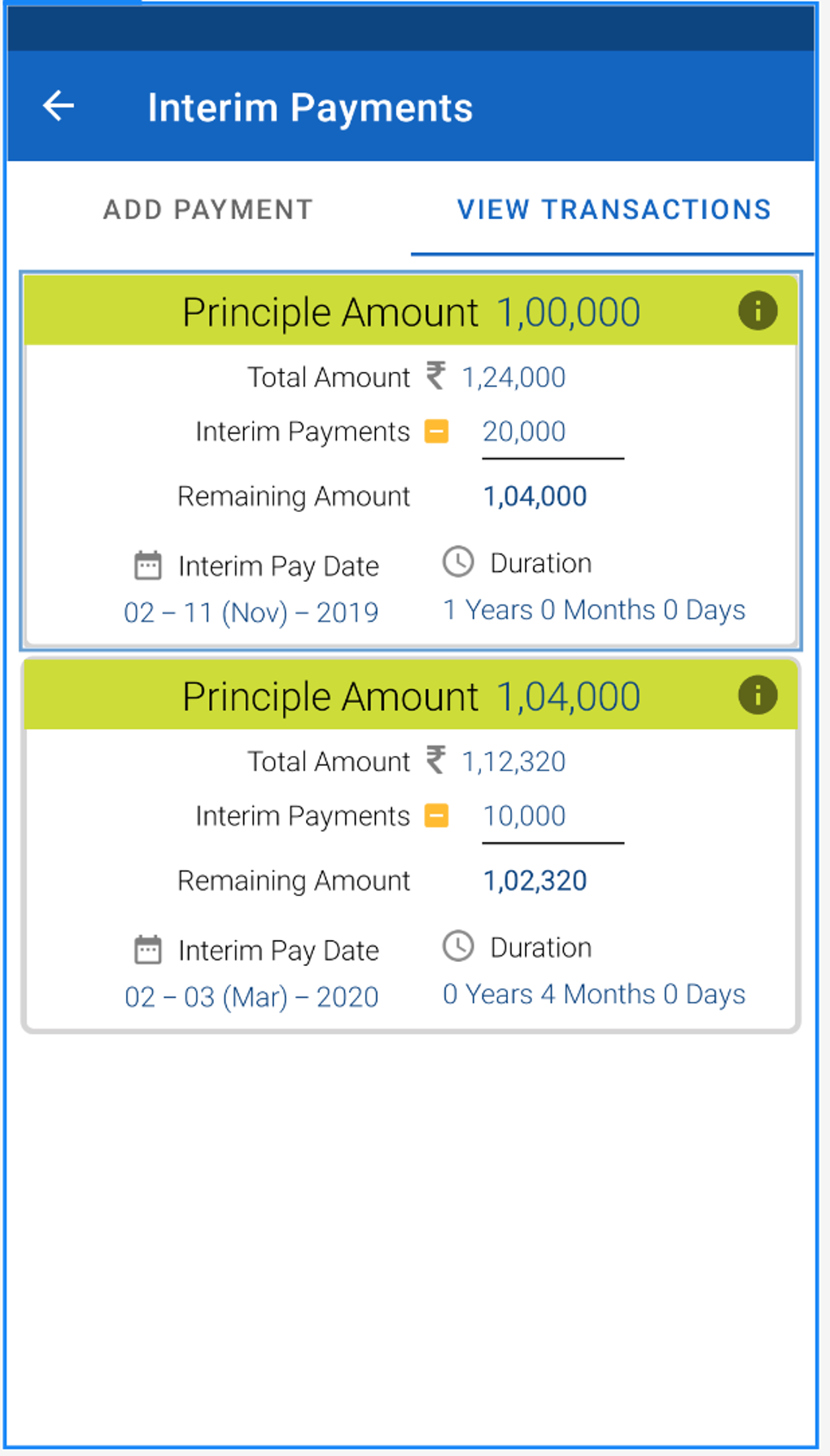Viewport: 830px width, 1456px height.
Task: Open info icon on 1,04,000 principal card
Action: [757, 696]
